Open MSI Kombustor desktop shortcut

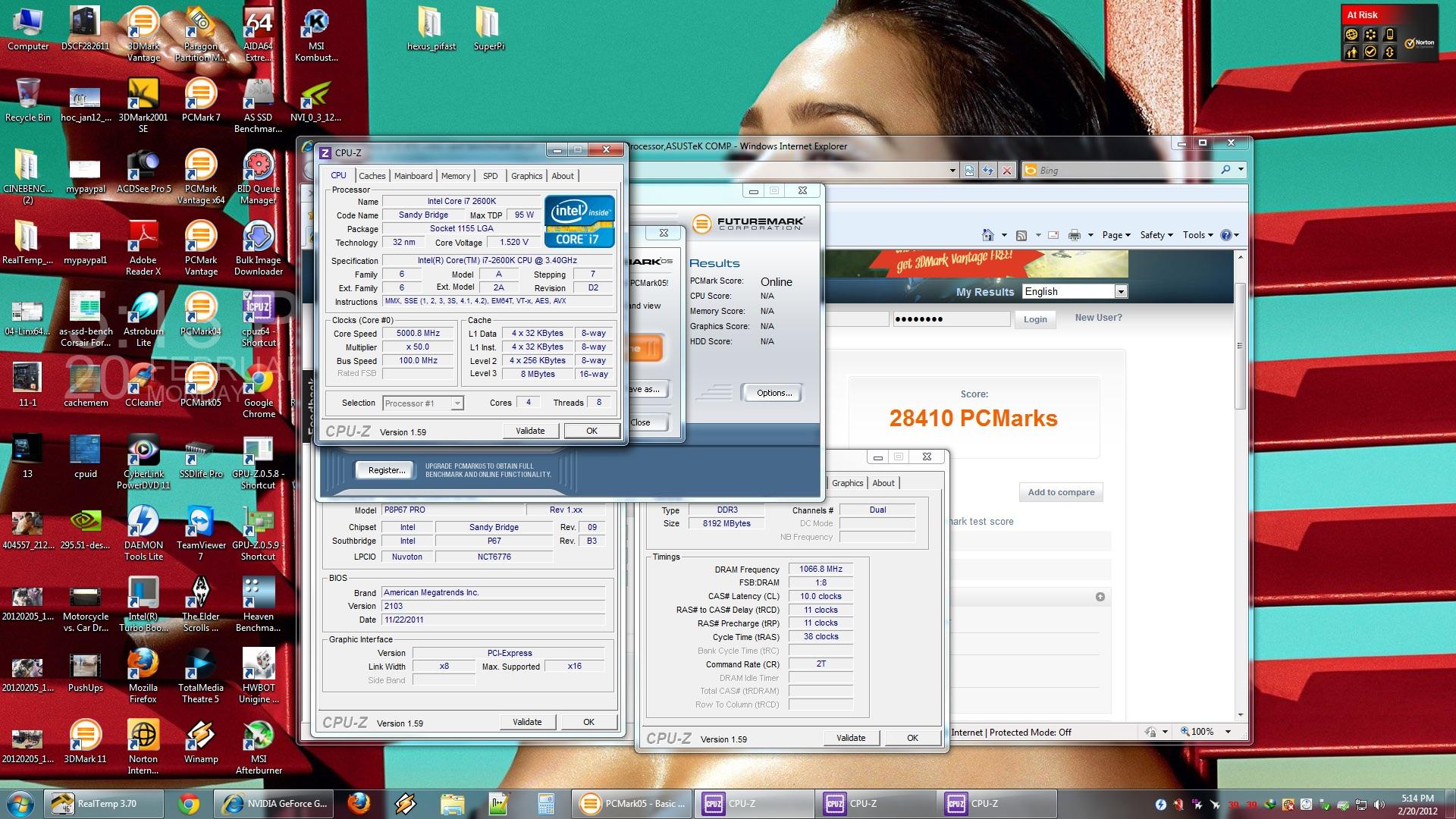(x=316, y=33)
